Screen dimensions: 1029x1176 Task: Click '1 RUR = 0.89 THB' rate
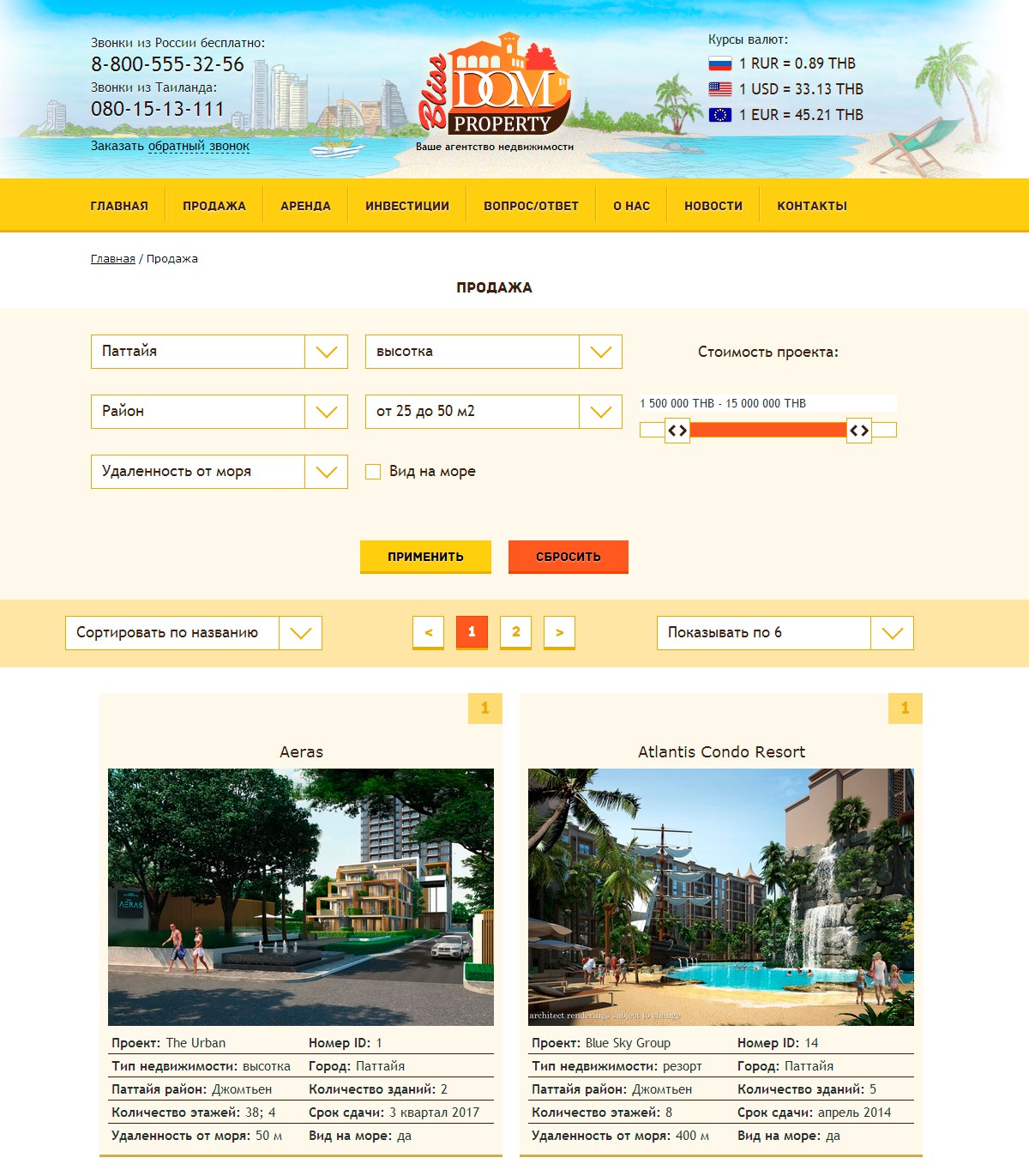[797, 63]
